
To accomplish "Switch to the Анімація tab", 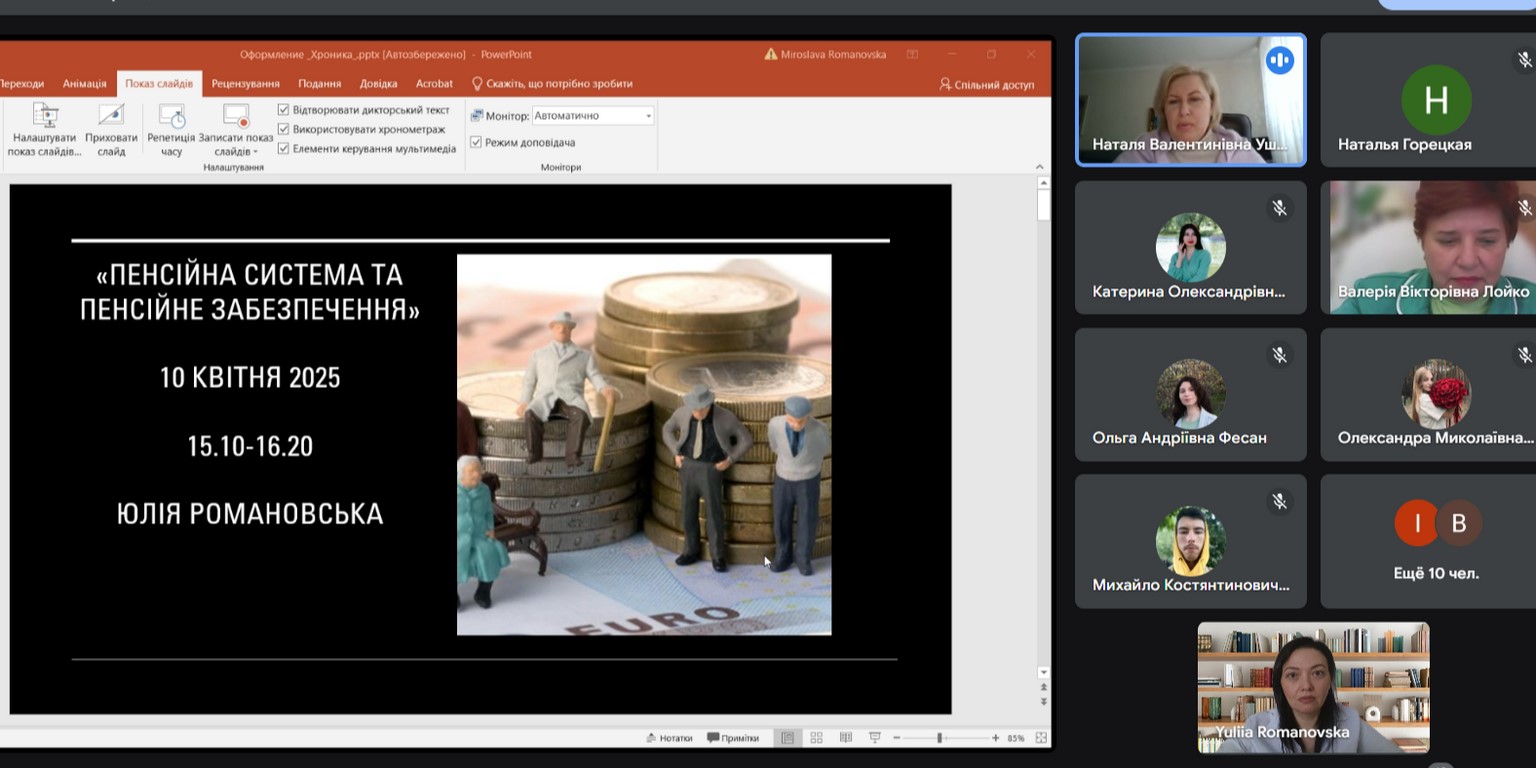I will pyautogui.click(x=84, y=84).
